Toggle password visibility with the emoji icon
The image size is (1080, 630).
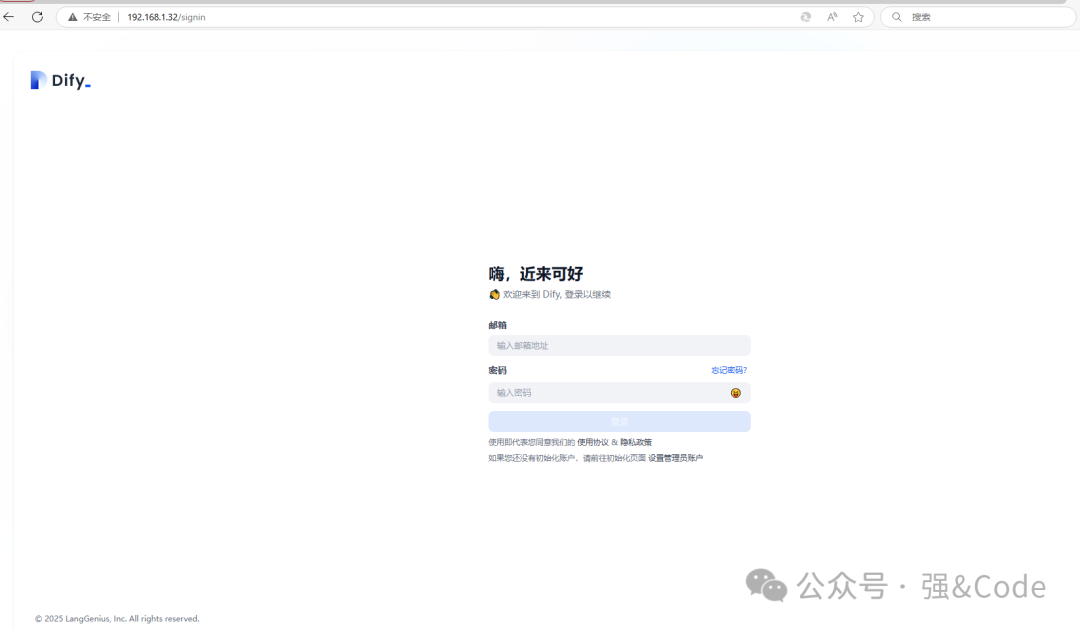coord(736,392)
